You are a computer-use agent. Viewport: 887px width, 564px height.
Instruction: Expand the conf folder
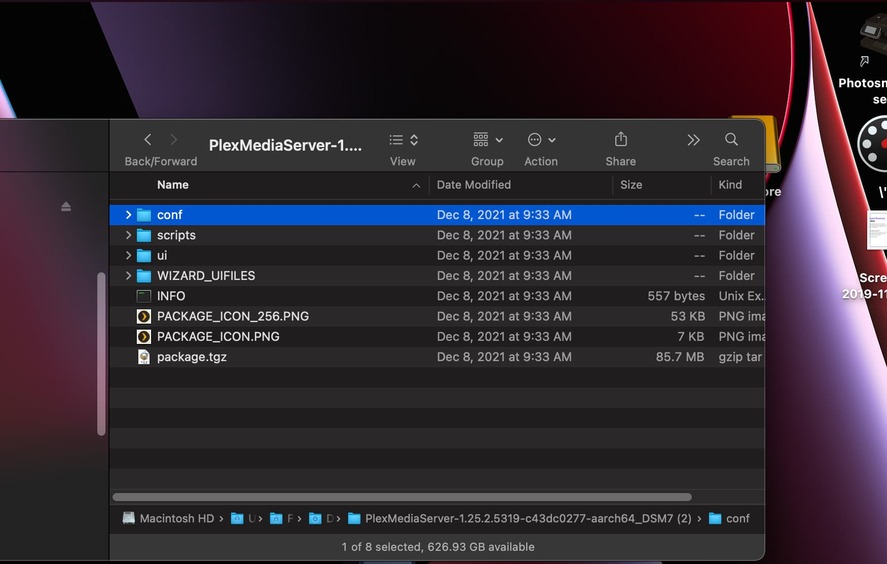point(128,215)
